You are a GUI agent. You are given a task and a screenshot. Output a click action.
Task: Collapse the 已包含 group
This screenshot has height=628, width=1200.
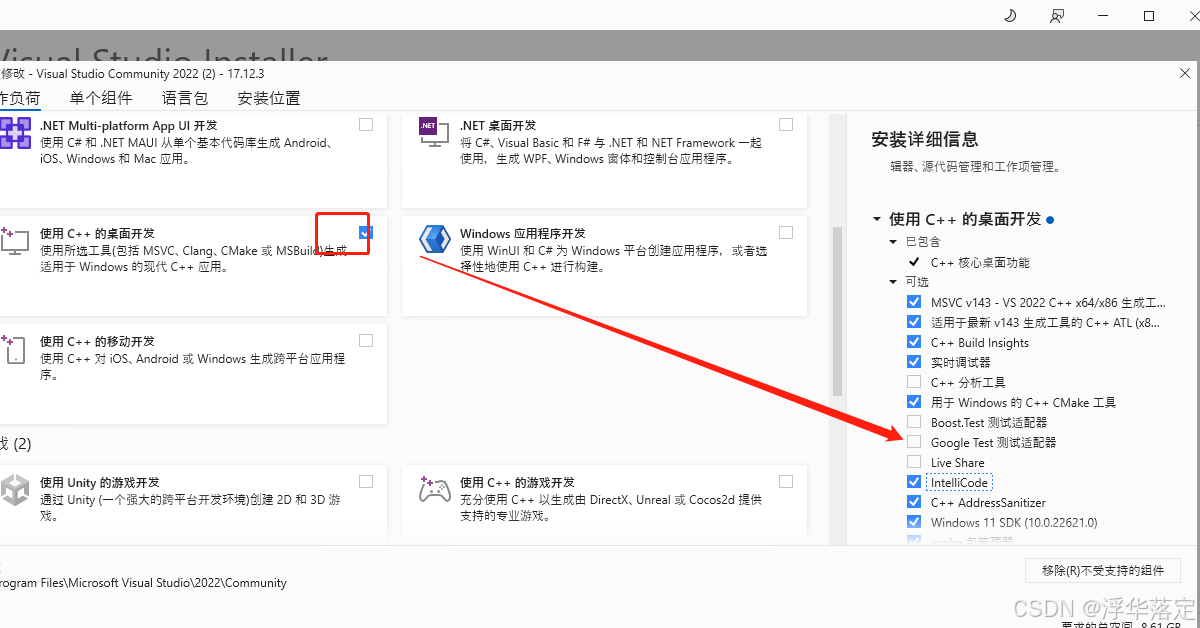pos(894,242)
